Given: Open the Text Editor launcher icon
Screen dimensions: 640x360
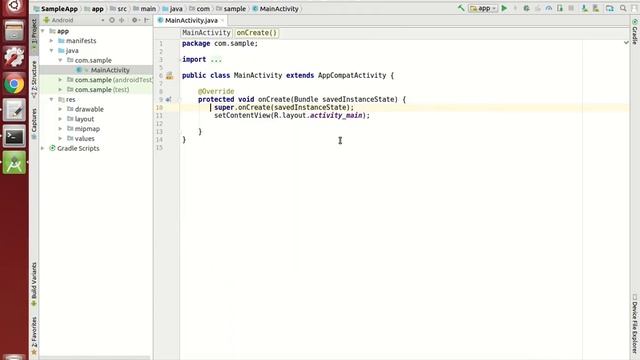Looking at the screenshot, I should pos(14,110).
